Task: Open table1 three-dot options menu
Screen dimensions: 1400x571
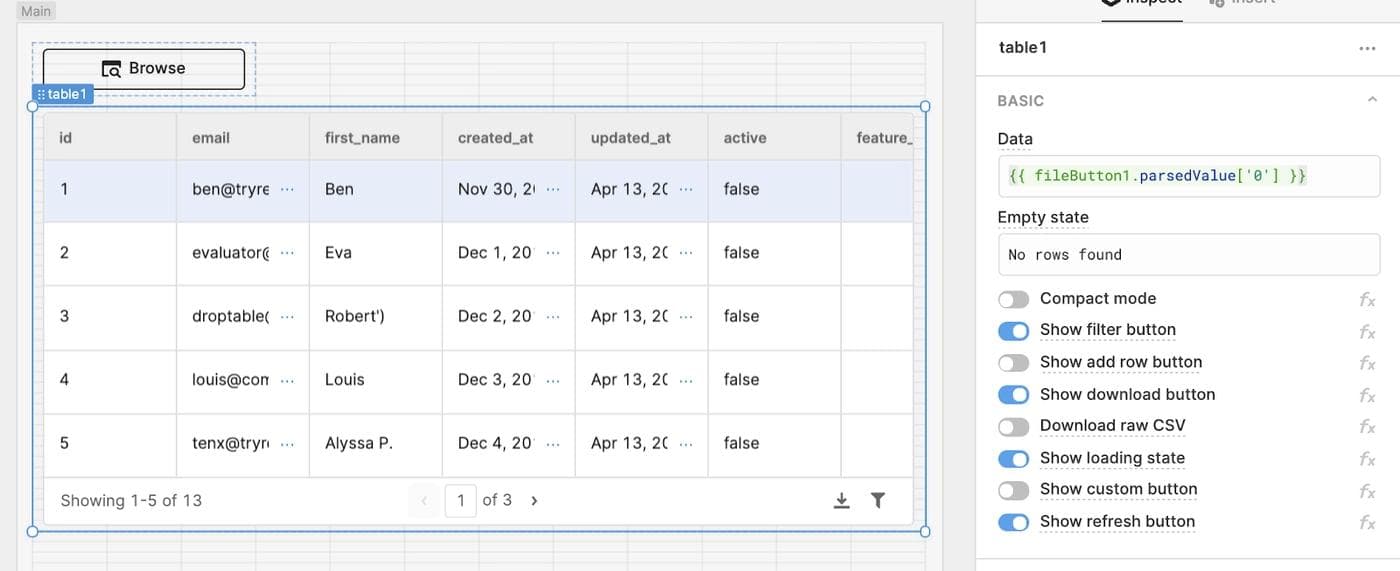Action: click(1367, 48)
